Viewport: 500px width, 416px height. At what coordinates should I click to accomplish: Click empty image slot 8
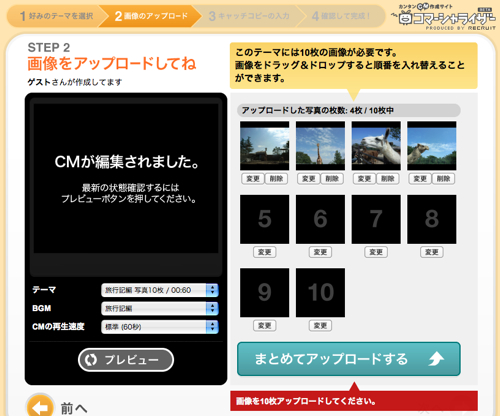tap(432, 219)
